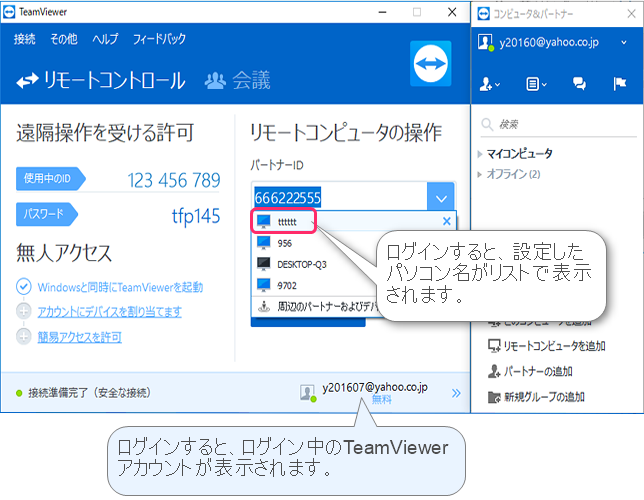Image resolution: width=644 pixels, height=500 pixels.
Task: Click the anchor icon for nearby partners
Action: [264, 306]
